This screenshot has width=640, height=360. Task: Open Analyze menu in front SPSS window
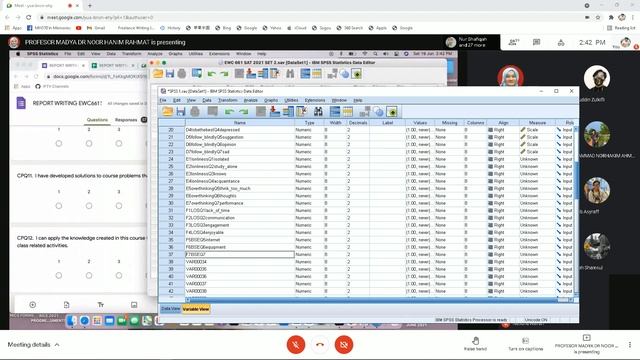(251, 100)
